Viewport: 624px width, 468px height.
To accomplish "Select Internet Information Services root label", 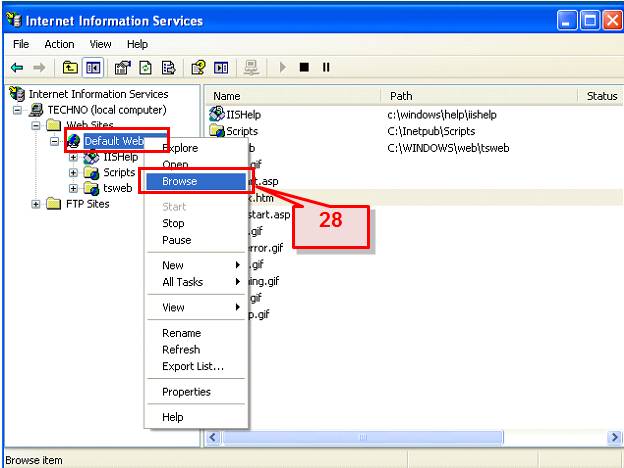I will coord(98,94).
